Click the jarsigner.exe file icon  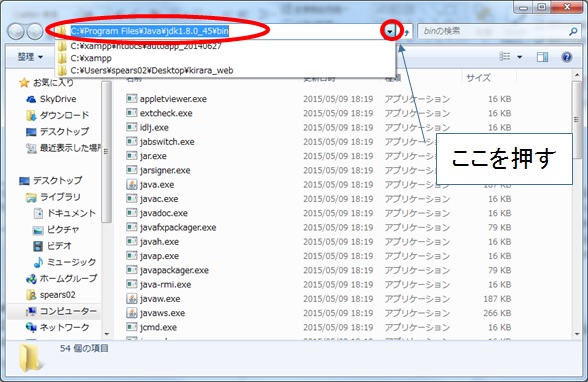(132, 170)
